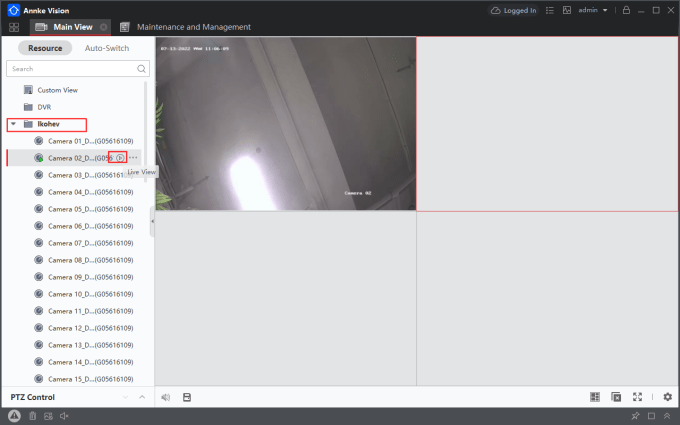Open window division layout icon
The height and width of the screenshot is (425, 680).
click(x=595, y=397)
